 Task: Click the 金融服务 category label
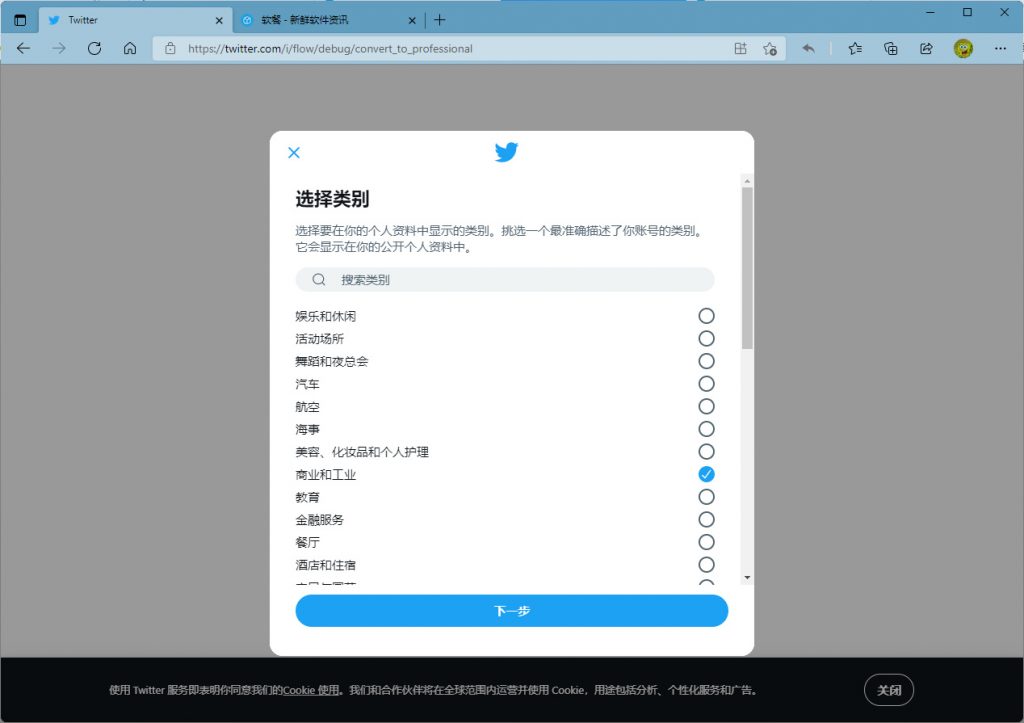click(x=319, y=520)
